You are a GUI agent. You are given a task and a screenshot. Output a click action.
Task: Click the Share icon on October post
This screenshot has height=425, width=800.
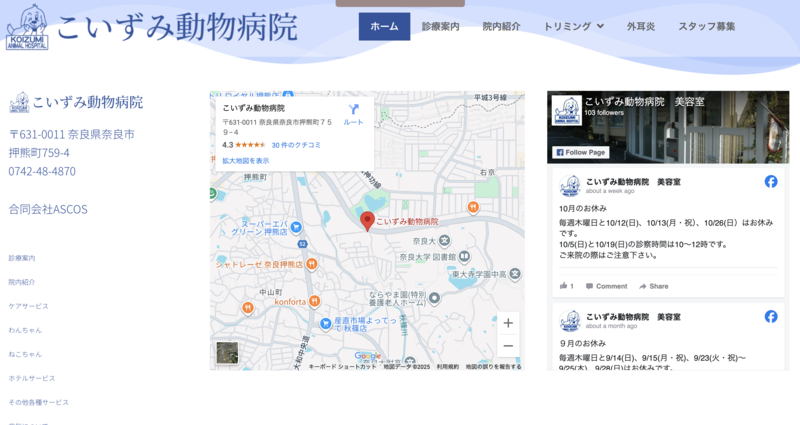(x=652, y=286)
